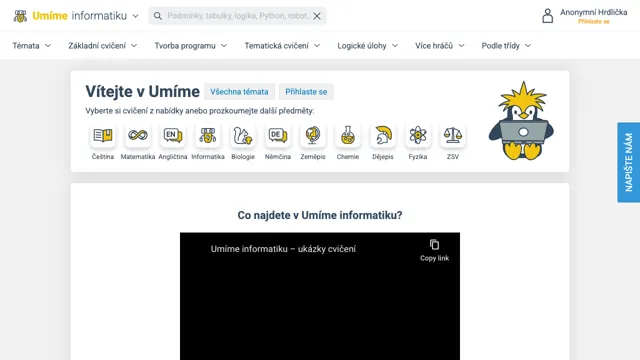Click the Anonymní Hrdlička username

coord(593,12)
